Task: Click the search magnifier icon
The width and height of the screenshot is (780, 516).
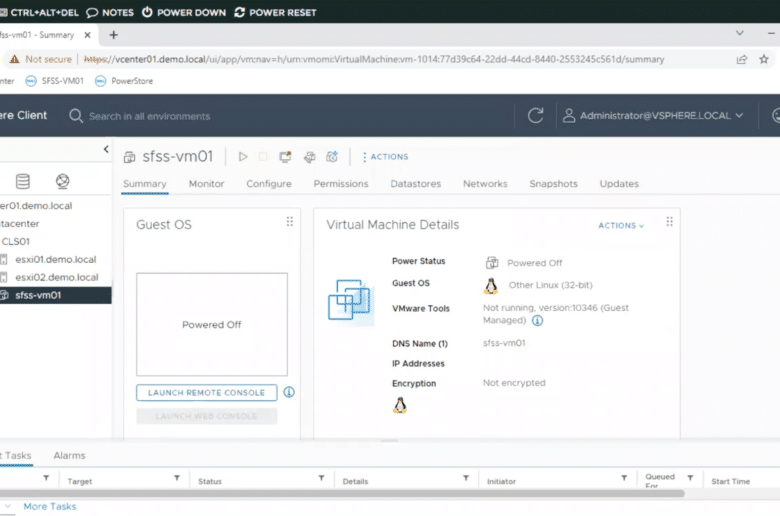Action: (x=76, y=116)
